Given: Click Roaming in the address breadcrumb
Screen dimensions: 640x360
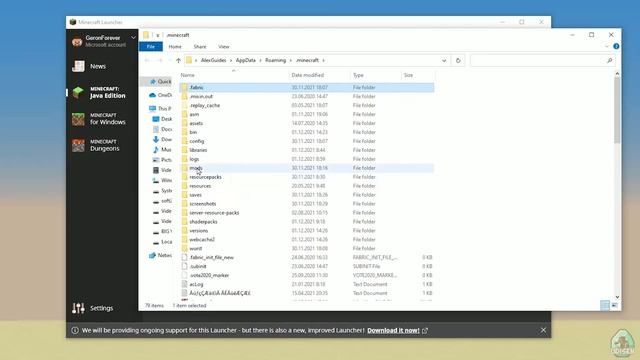Looking at the screenshot, I should [276, 60].
